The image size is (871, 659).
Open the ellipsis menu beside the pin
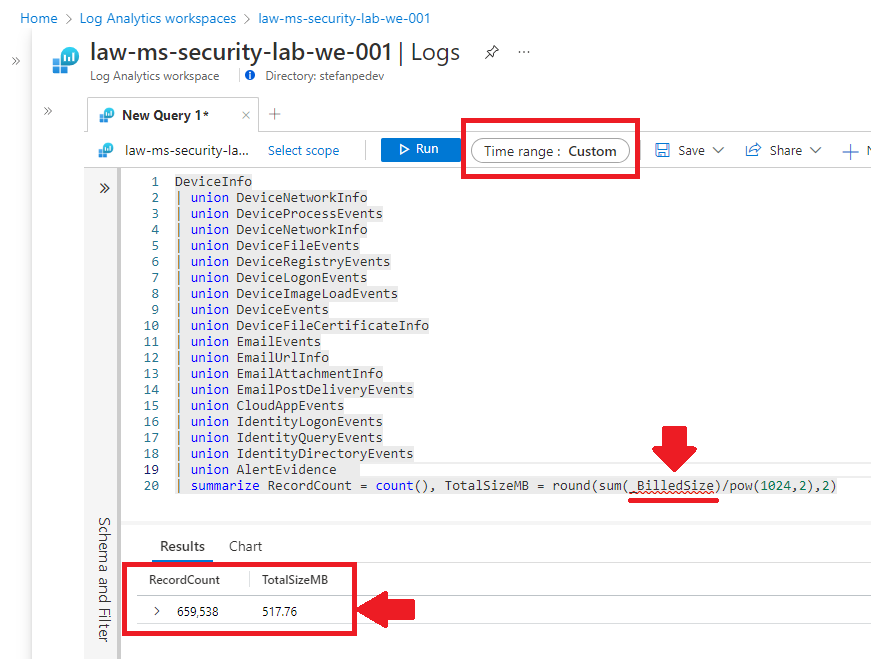pos(523,52)
